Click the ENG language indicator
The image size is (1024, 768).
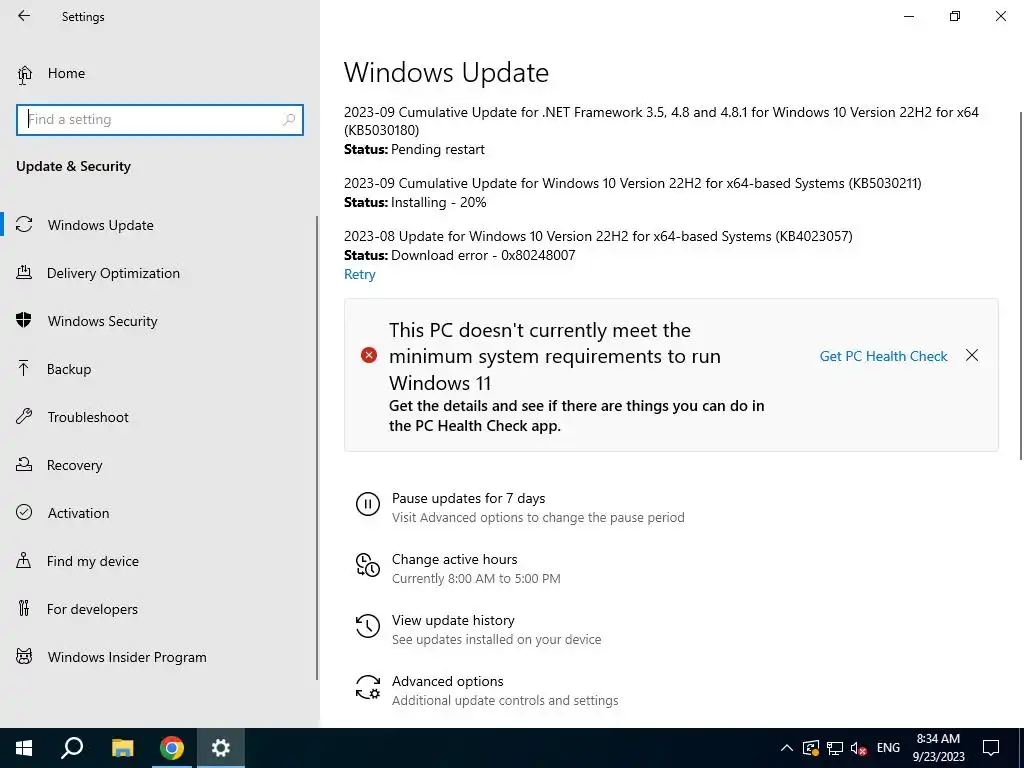click(x=888, y=748)
